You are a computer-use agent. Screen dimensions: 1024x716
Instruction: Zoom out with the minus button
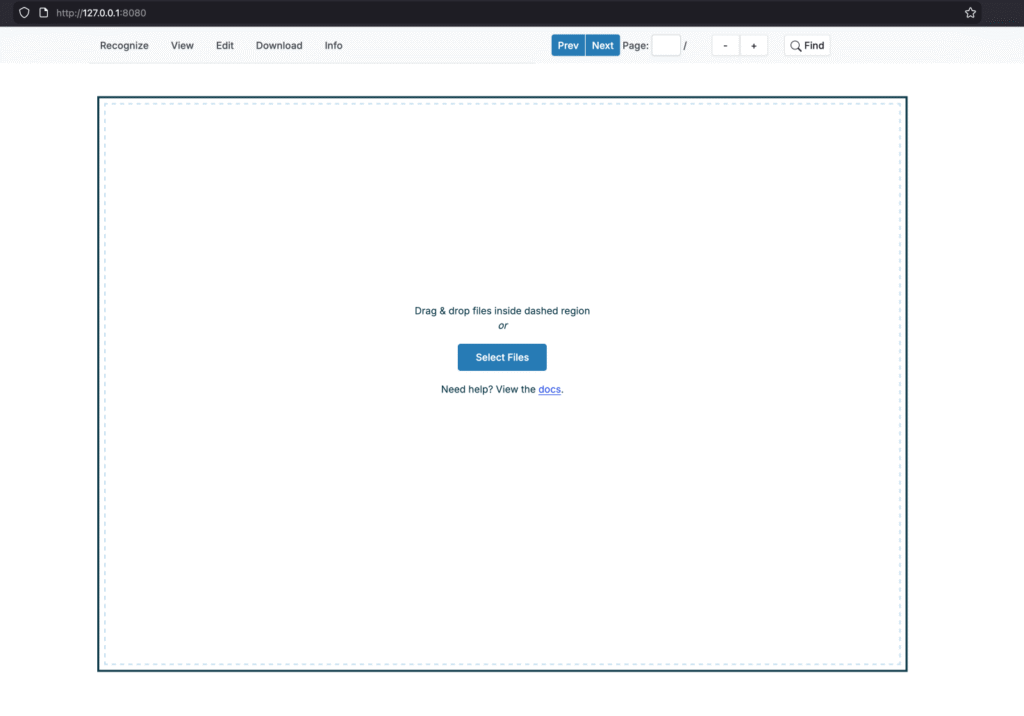(x=726, y=46)
